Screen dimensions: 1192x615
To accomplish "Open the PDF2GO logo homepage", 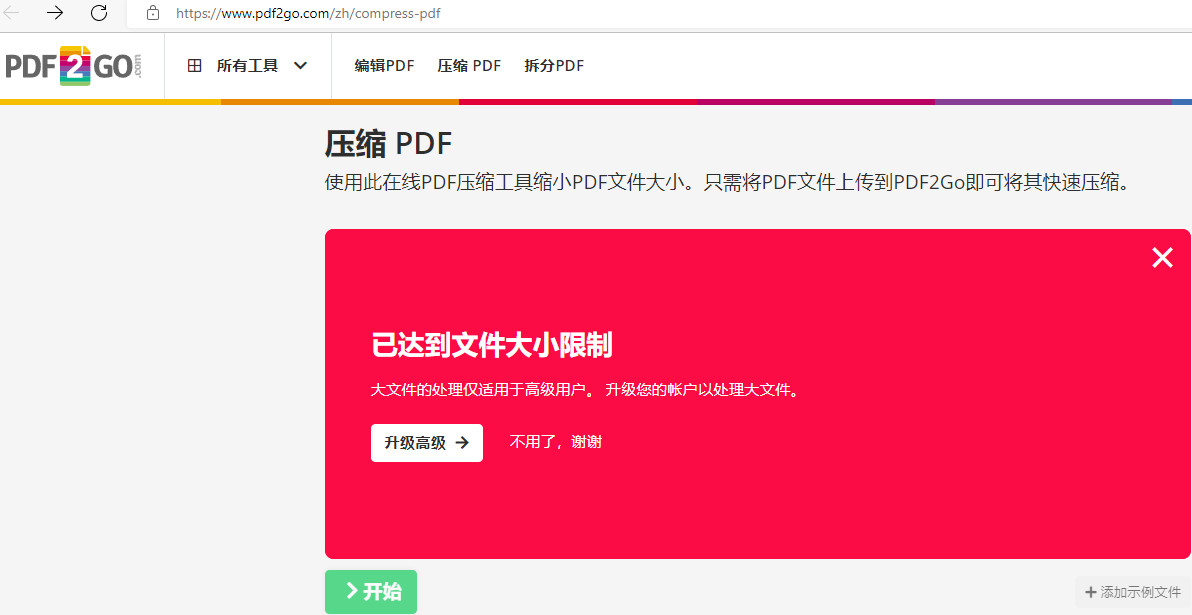I will coord(74,65).
